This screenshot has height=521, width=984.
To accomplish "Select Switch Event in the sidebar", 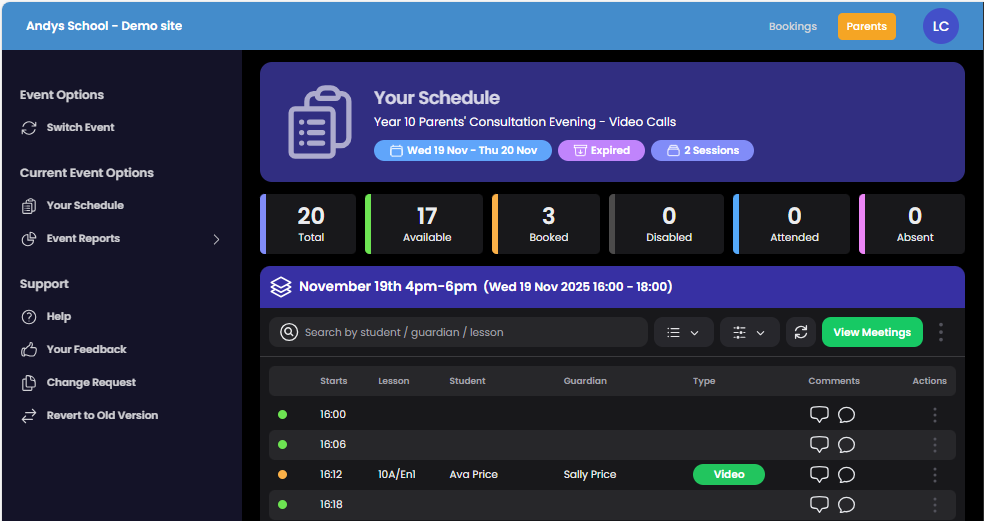I will coord(80,127).
